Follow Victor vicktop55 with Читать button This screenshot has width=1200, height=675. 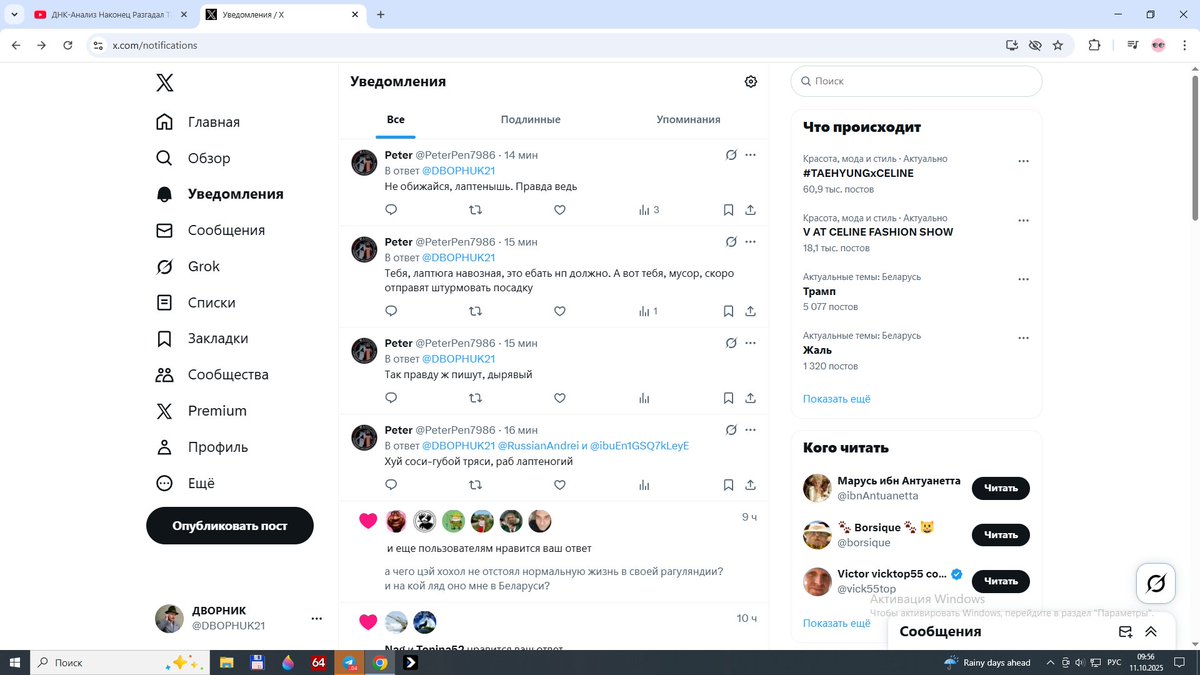[x=1000, y=581]
